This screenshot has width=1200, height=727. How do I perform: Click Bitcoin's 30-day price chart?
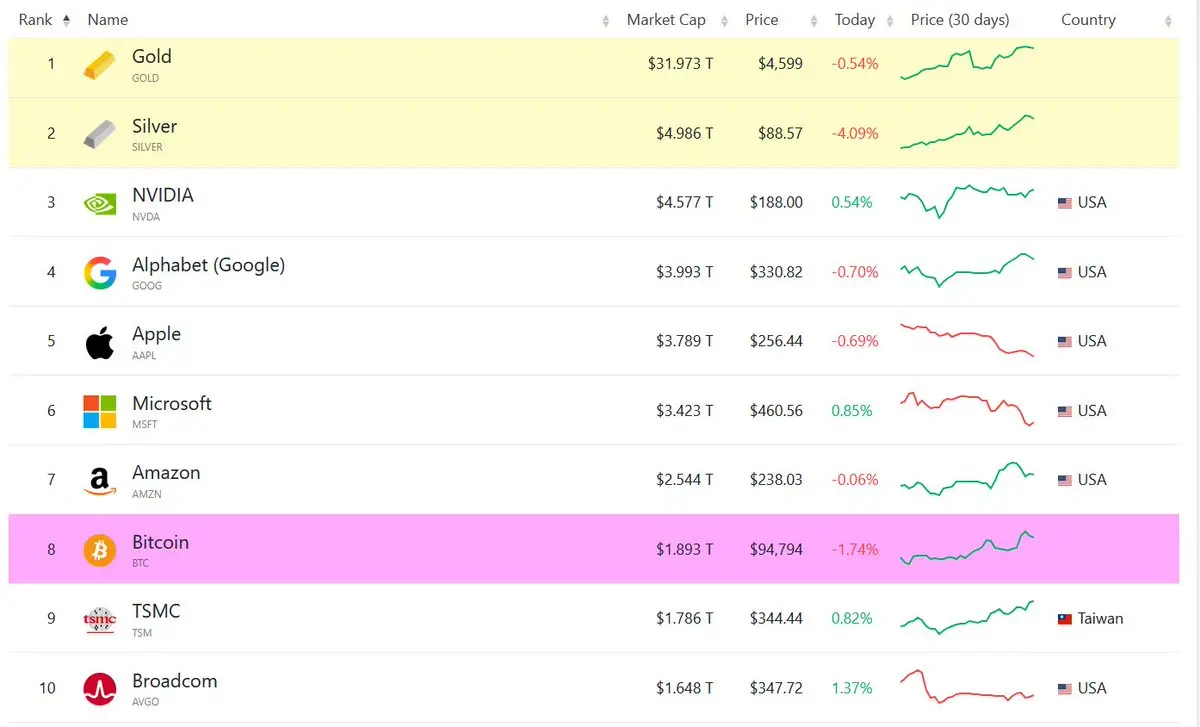pos(967,549)
